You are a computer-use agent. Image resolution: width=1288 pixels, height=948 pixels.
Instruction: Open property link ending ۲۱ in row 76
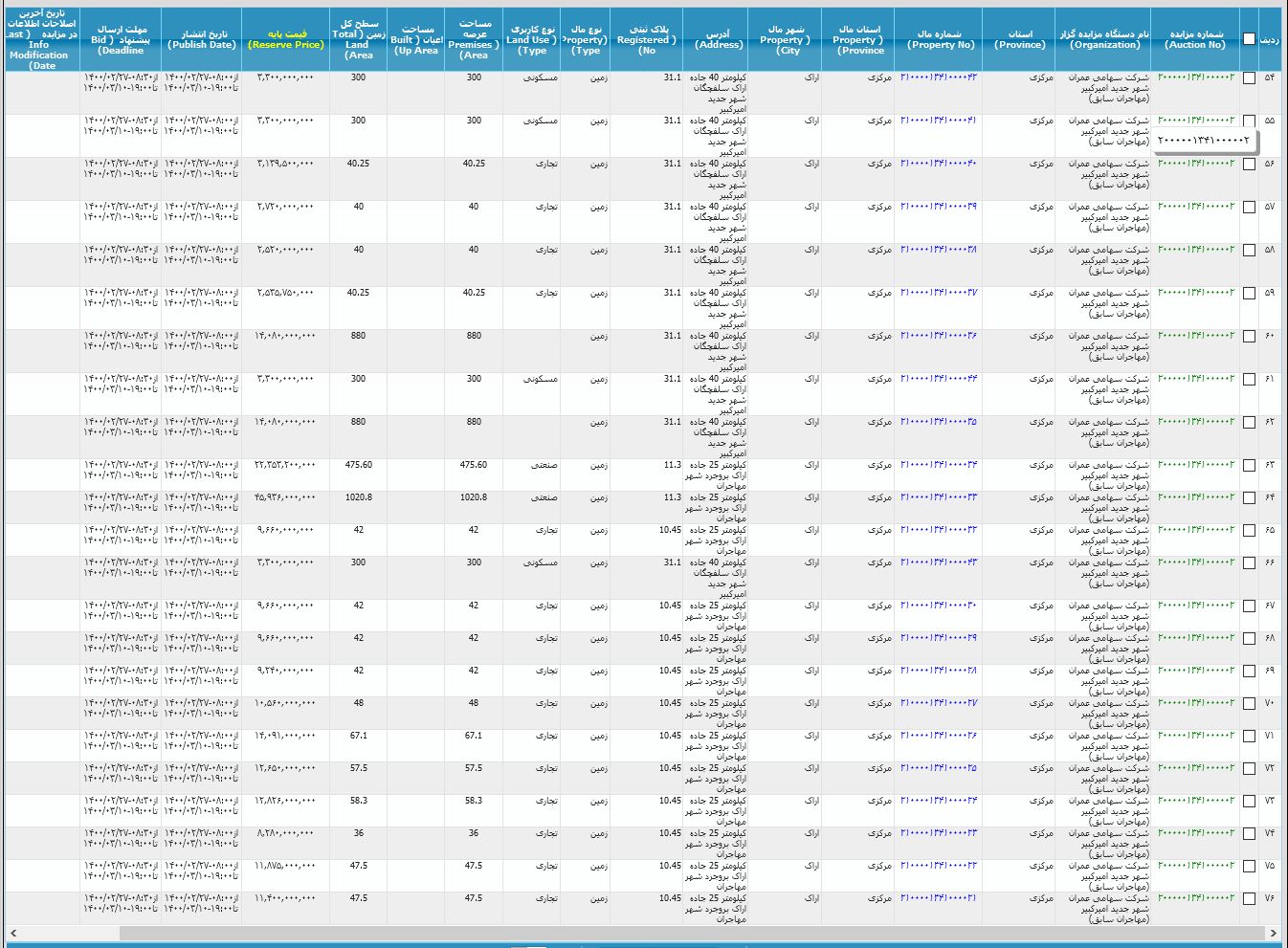(x=939, y=898)
